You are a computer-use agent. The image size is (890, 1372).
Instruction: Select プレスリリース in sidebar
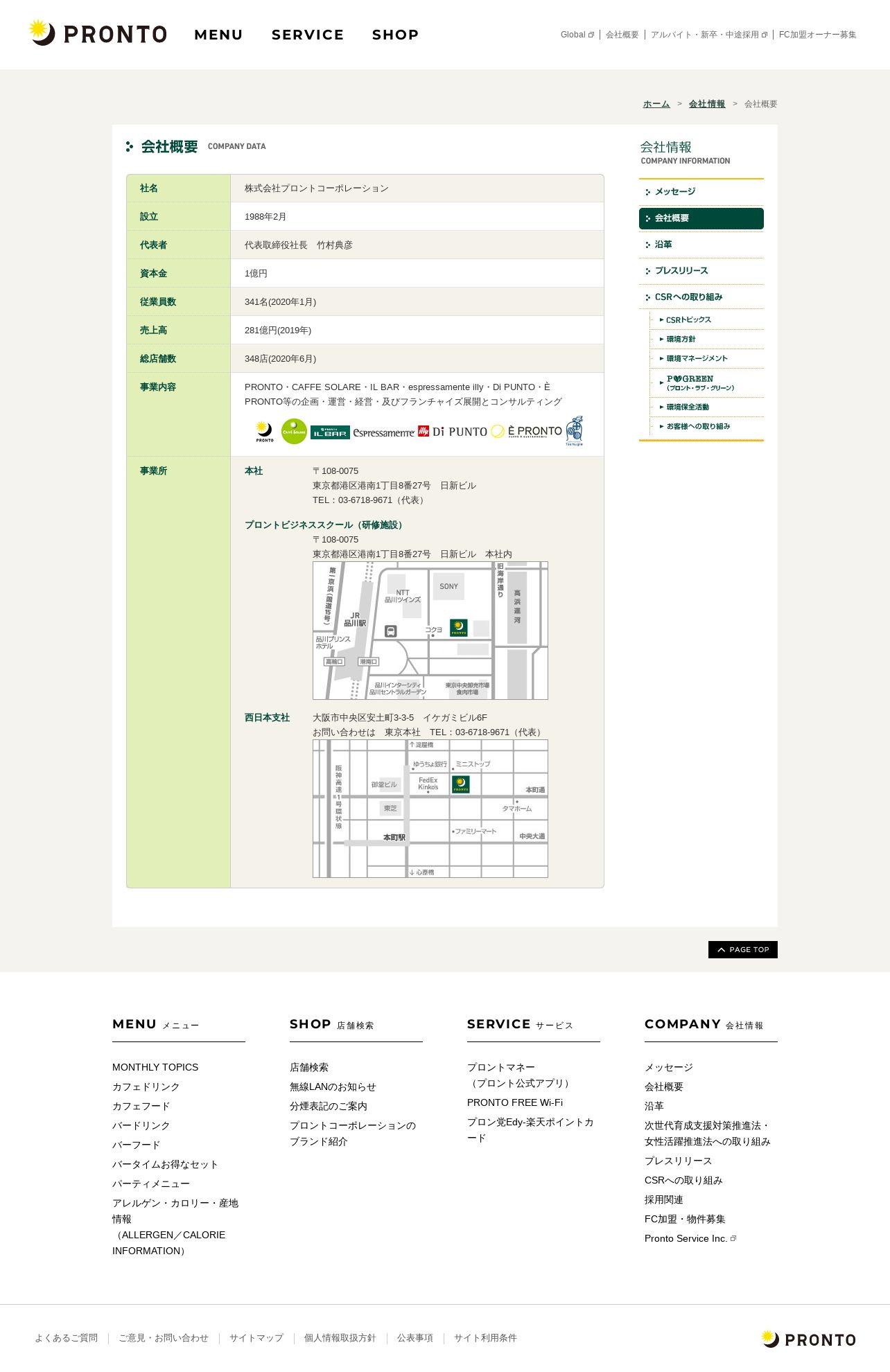tap(701, 271)
